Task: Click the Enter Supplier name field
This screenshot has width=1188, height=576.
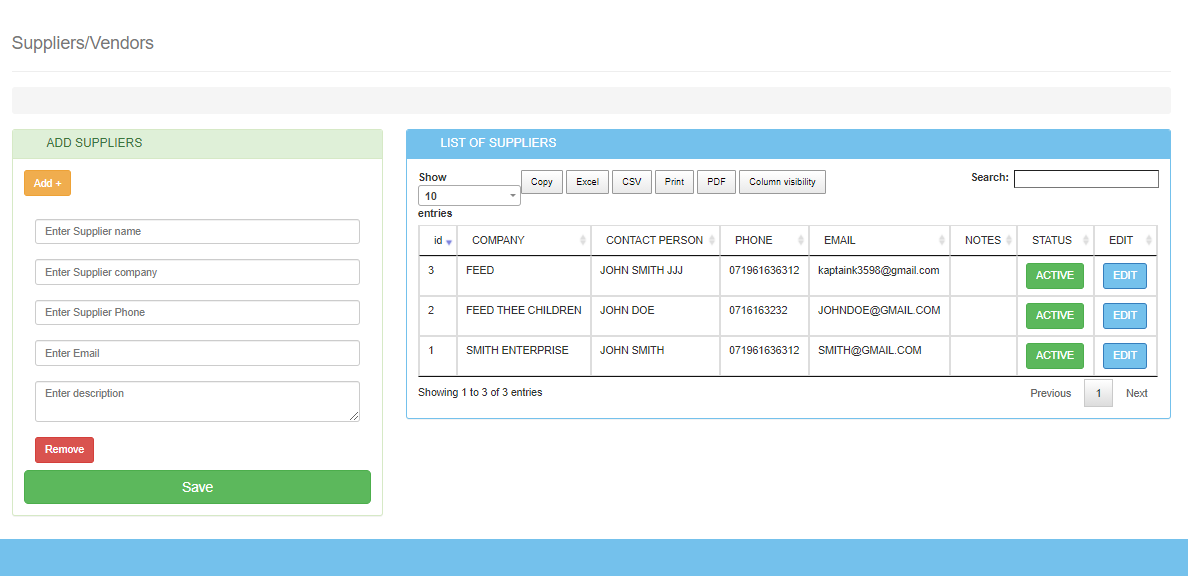Action: pos(197,232)
